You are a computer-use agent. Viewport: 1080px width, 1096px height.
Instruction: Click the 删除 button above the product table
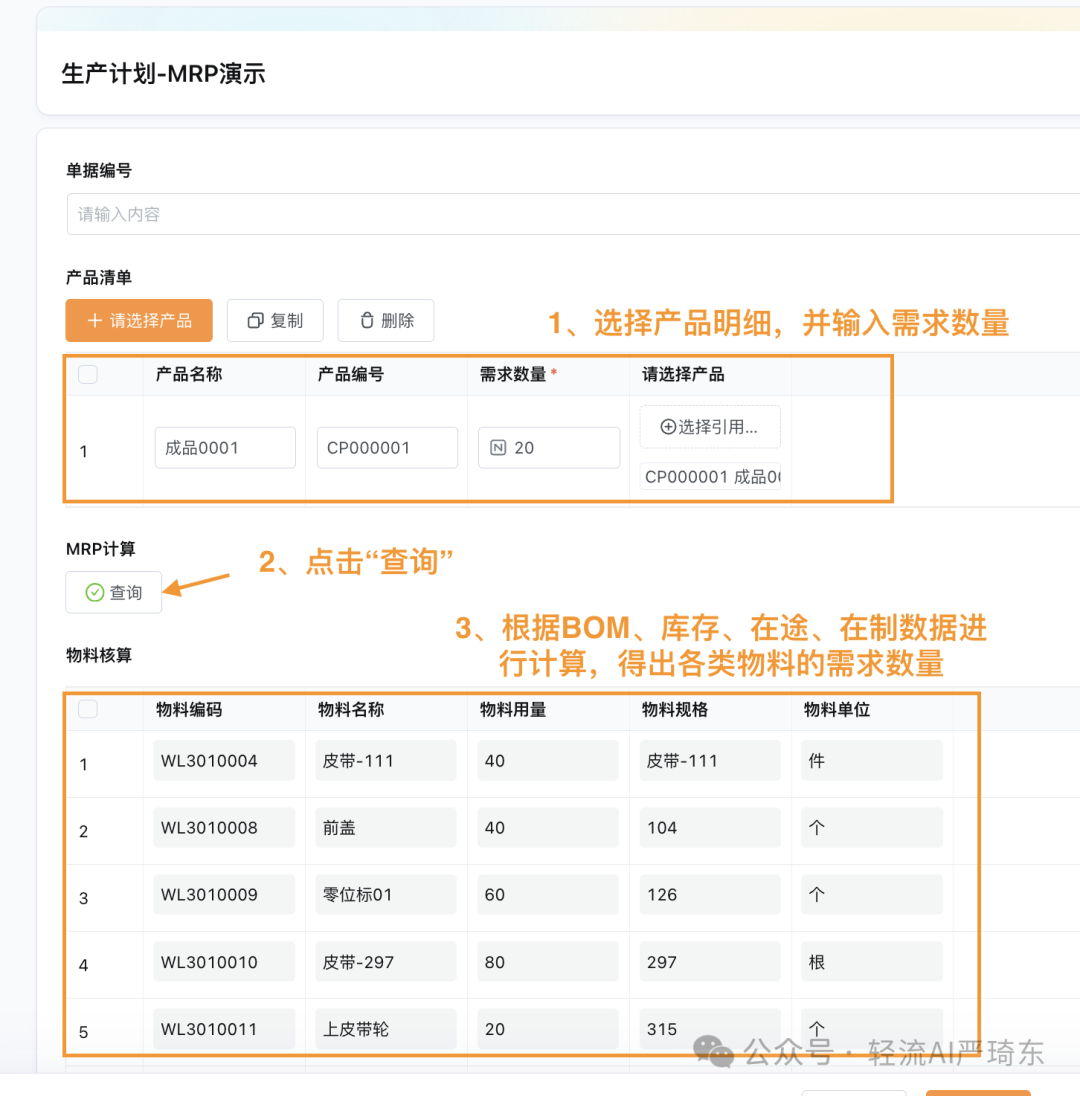point(386,321)
